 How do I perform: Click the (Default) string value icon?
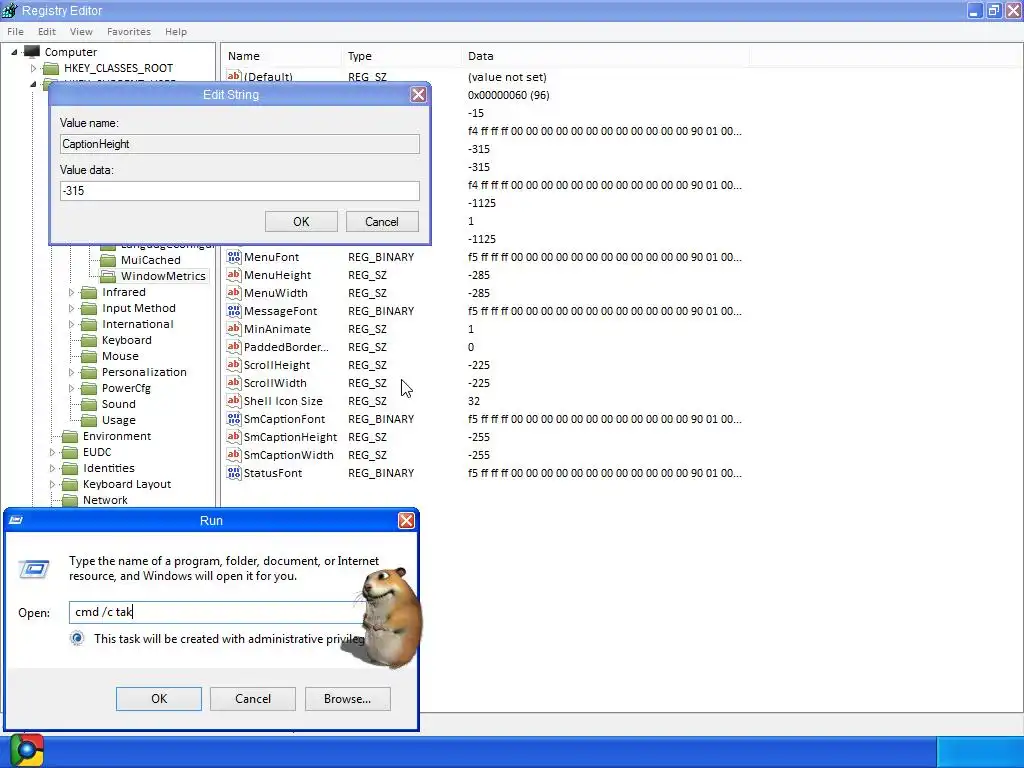tap(234, 76)
